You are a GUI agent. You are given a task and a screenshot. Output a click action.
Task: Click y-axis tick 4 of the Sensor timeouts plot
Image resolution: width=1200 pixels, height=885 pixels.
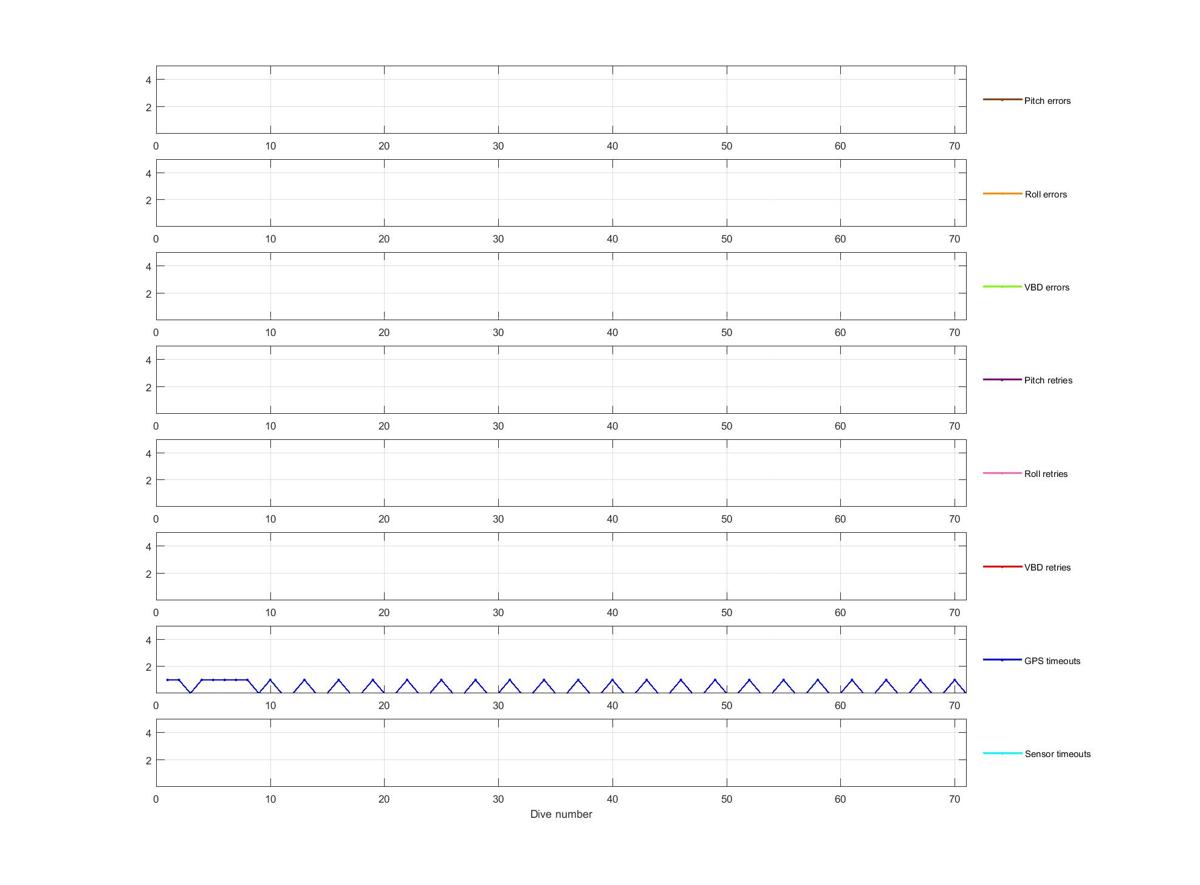pos(148,733)
